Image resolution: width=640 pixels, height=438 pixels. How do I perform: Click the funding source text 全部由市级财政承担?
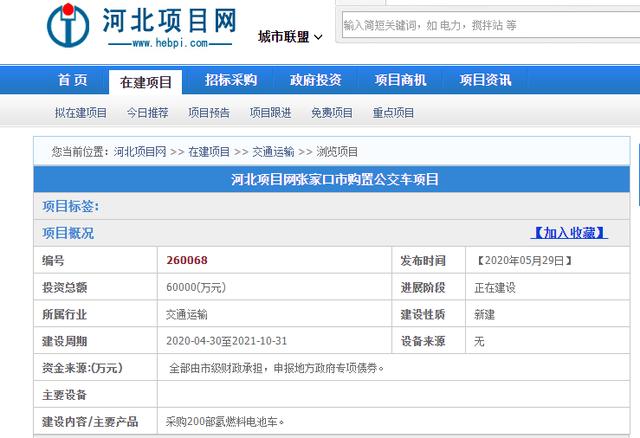216,368
